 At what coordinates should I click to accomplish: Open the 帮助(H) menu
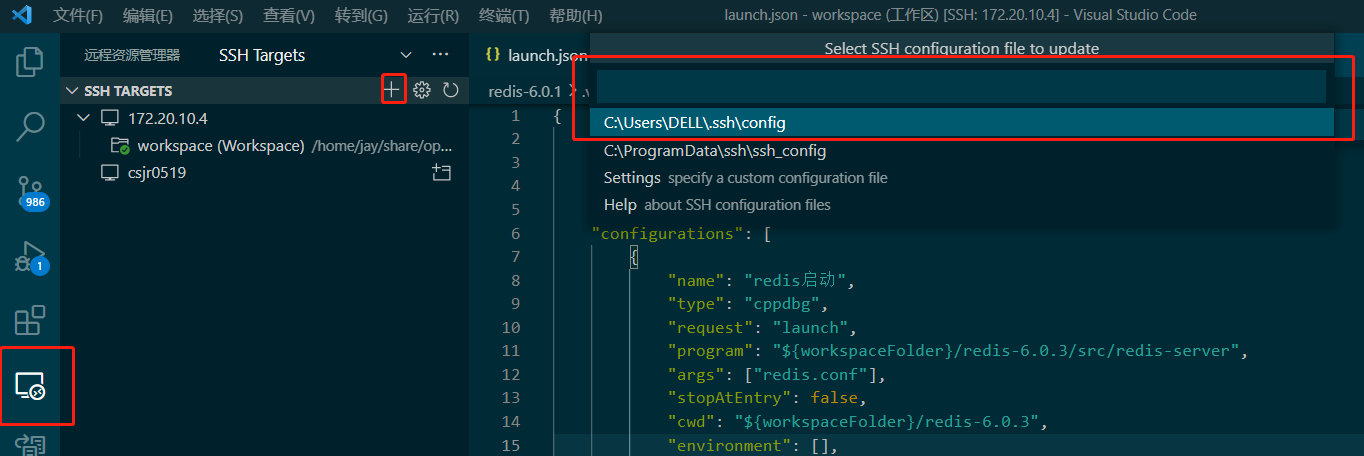tap(576, 15)
